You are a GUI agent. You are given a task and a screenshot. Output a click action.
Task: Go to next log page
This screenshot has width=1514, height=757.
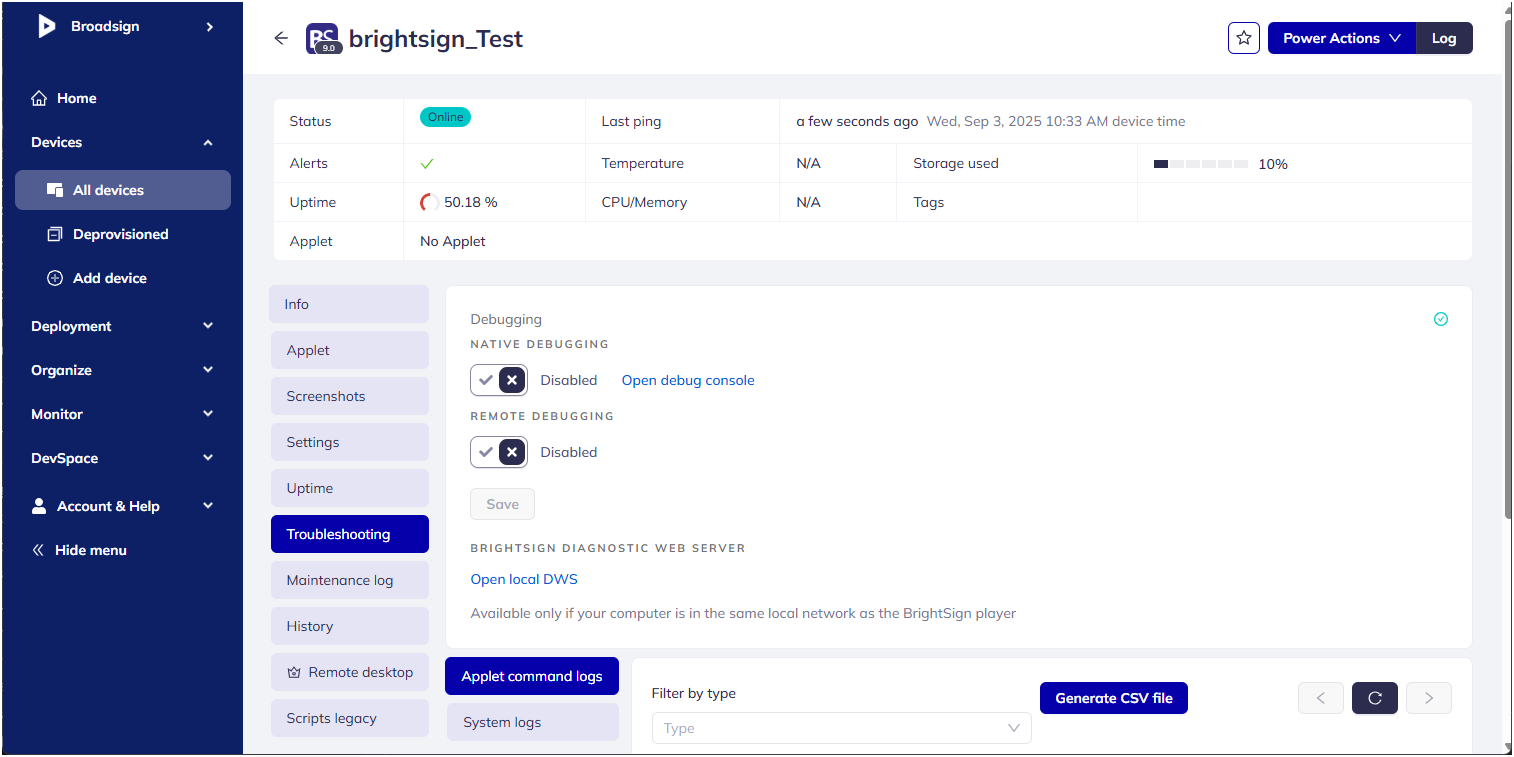click(x=1429, y=698)
